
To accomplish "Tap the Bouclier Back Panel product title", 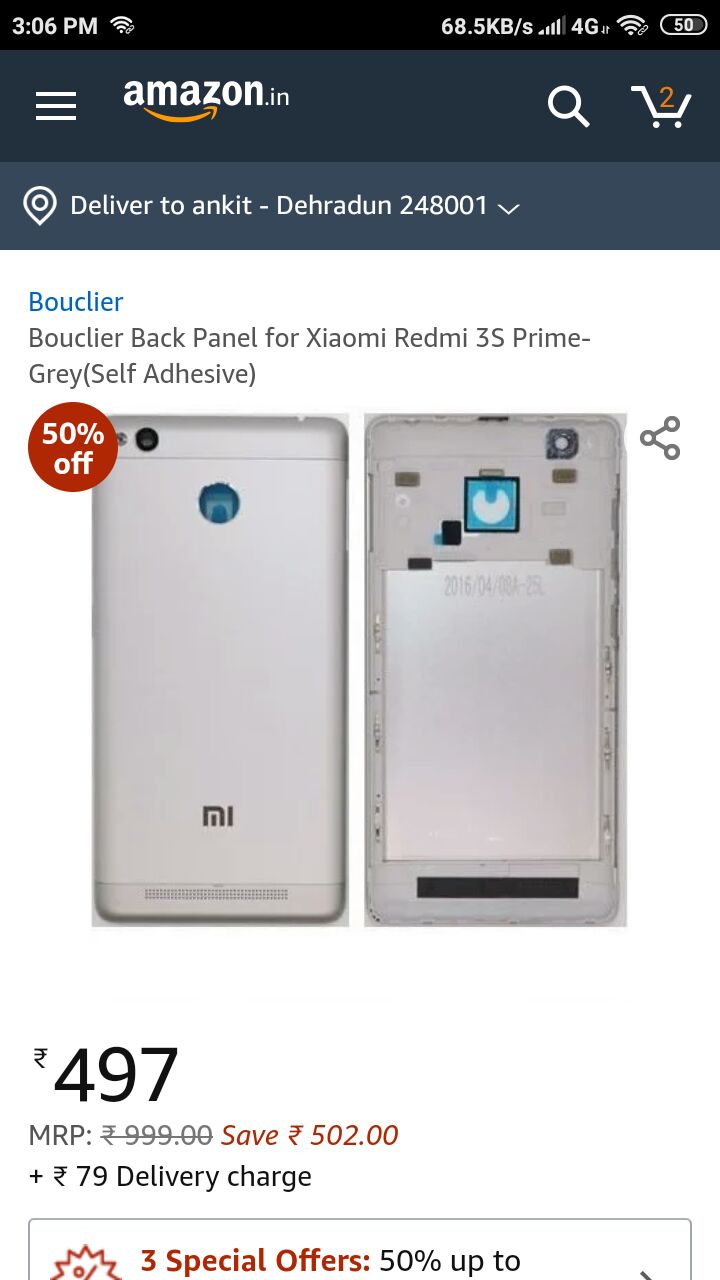I will tap(310, 356).
